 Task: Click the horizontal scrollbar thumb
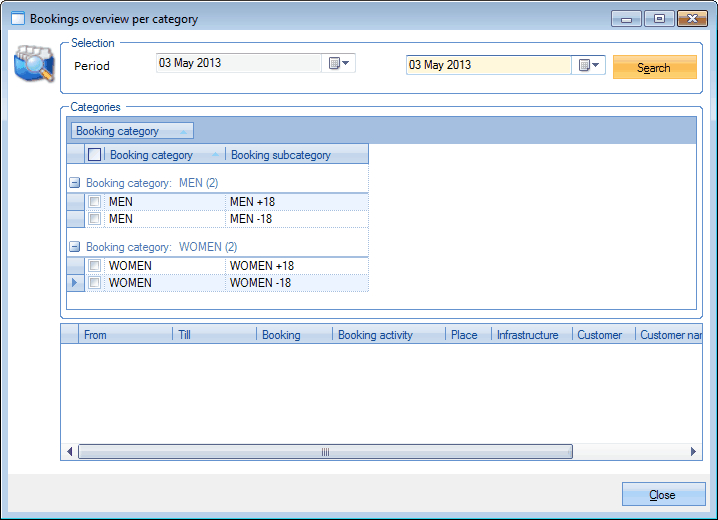[x=325, y=452]
